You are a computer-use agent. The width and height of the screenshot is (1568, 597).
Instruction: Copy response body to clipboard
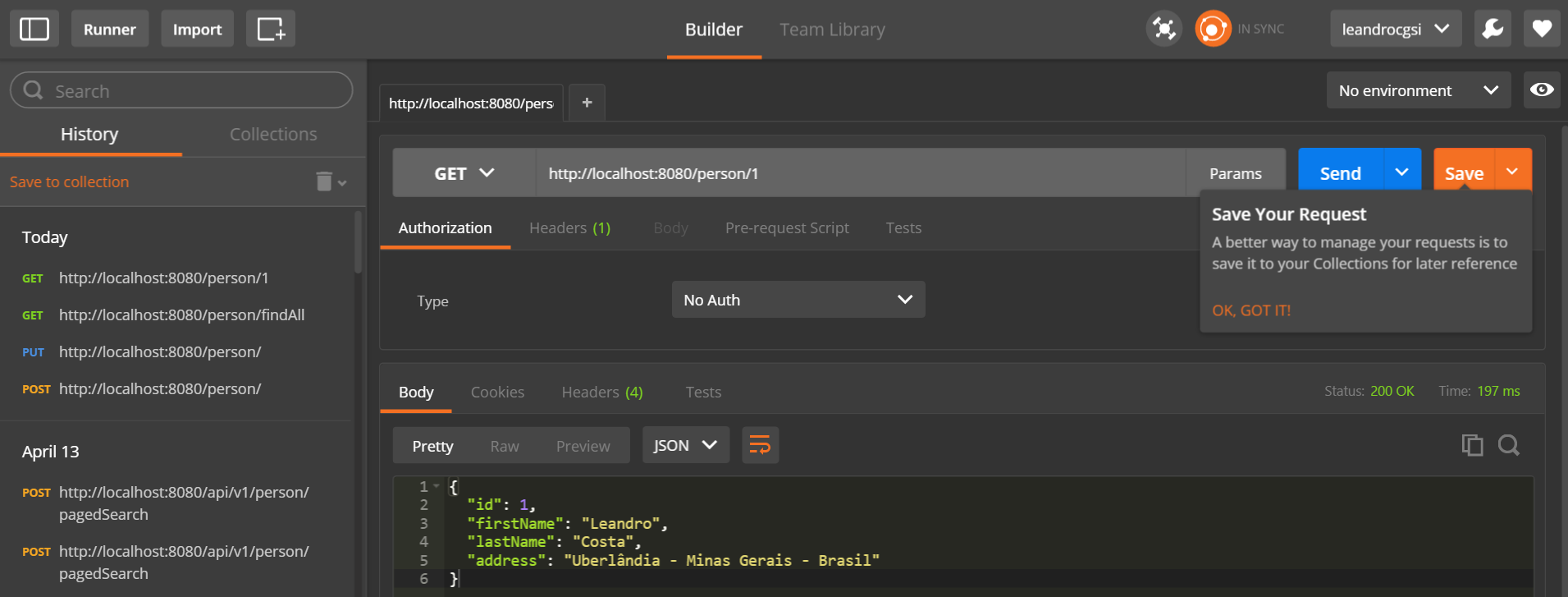coord(1472,445)
